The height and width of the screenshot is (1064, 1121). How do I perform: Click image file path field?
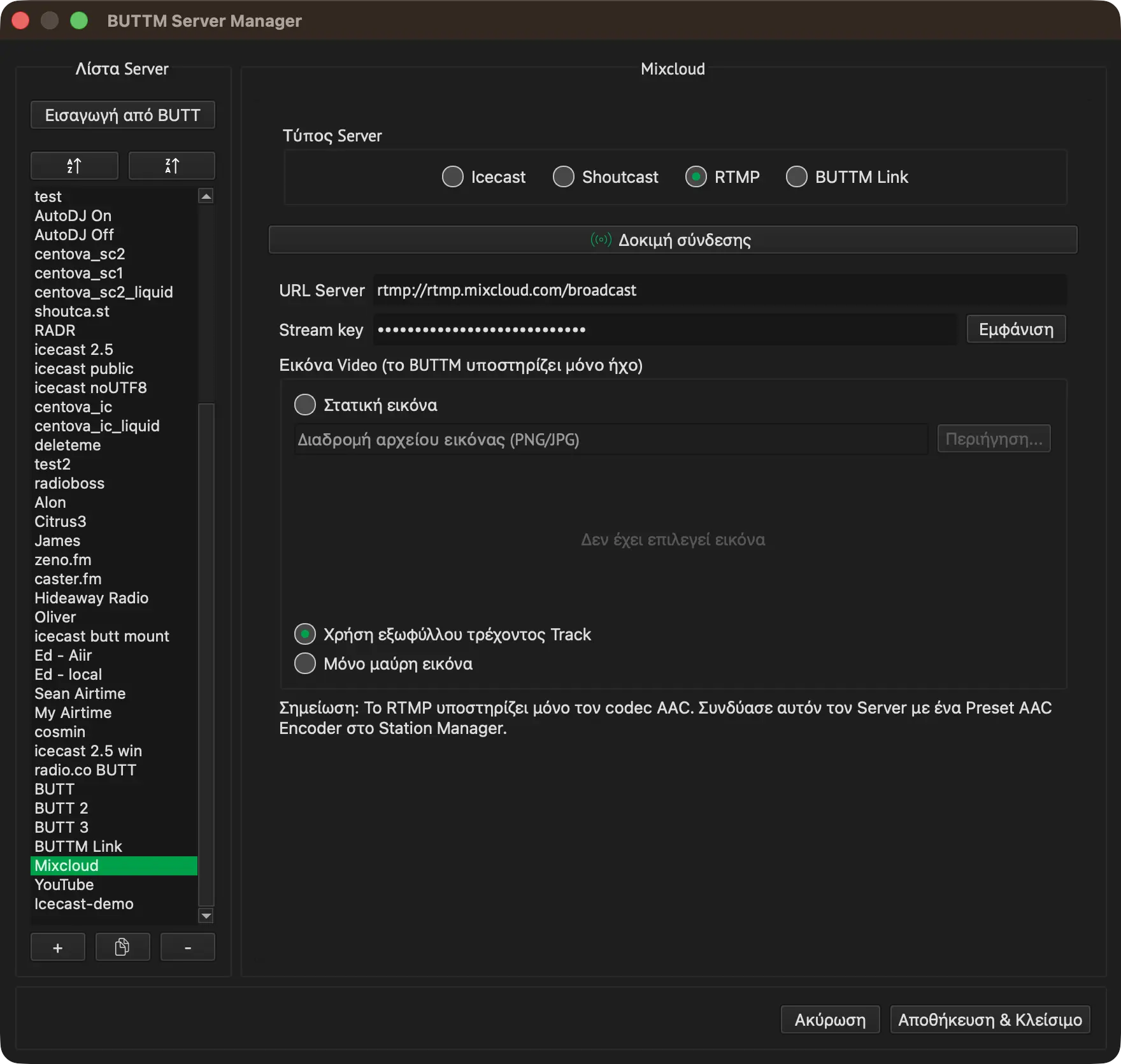[x=611, y=440]
